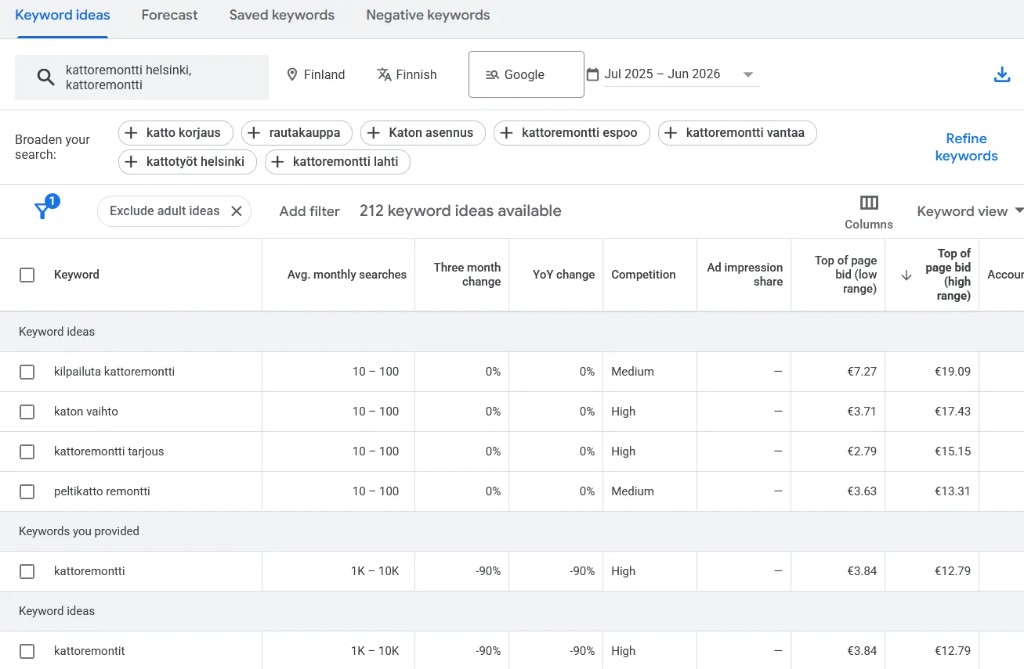Click the €19.09 high bid value
The height and width of the screenshot is (669, 1024).
[x=952, y=372]
